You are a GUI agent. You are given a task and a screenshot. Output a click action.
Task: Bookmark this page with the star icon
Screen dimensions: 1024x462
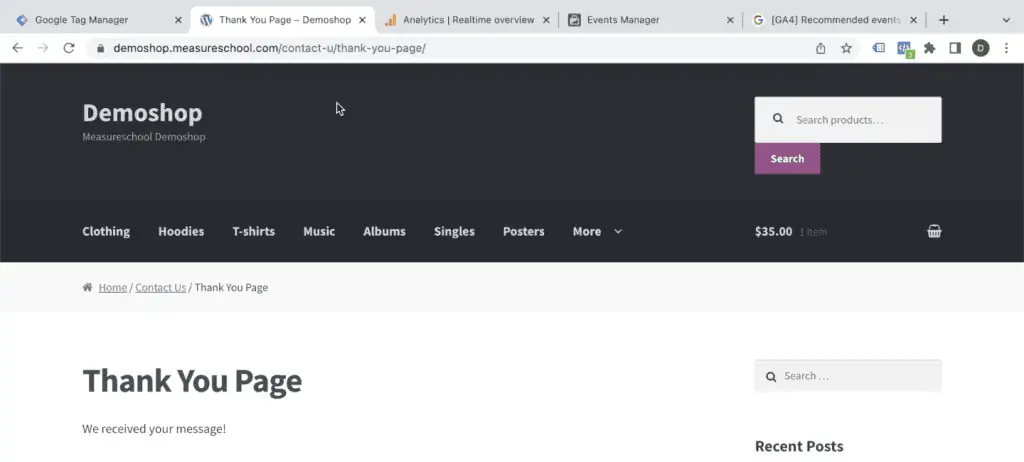click(x=846, y=48)
